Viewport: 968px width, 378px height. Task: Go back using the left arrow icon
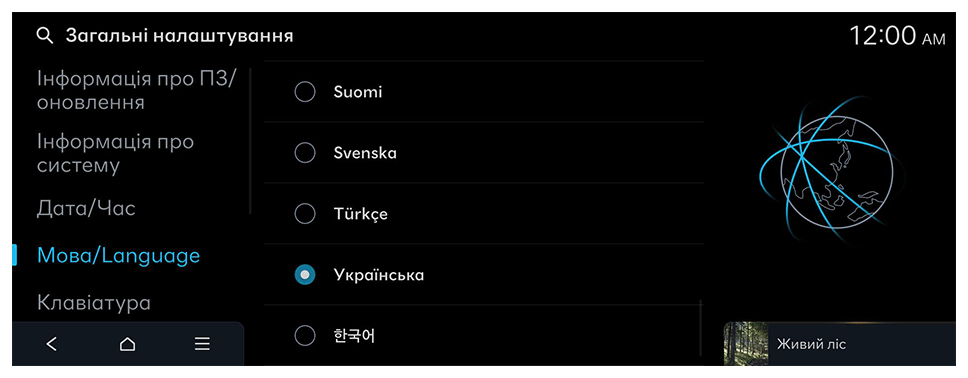click(52, 344)
